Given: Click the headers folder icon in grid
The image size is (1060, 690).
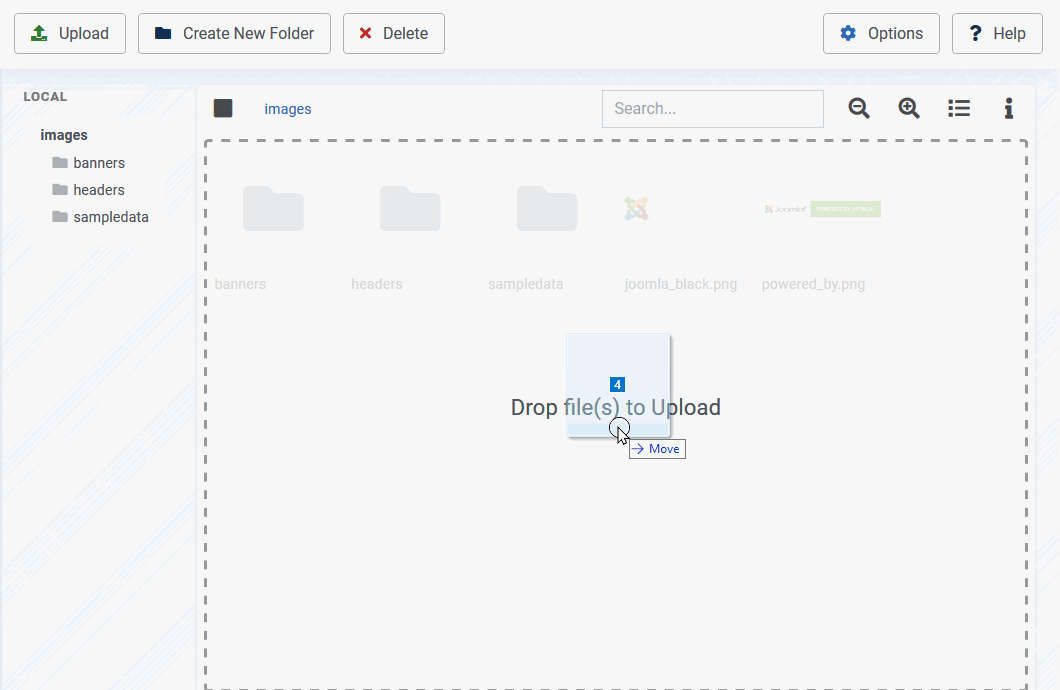Looking at the screenshot, I should click(410, 209).
